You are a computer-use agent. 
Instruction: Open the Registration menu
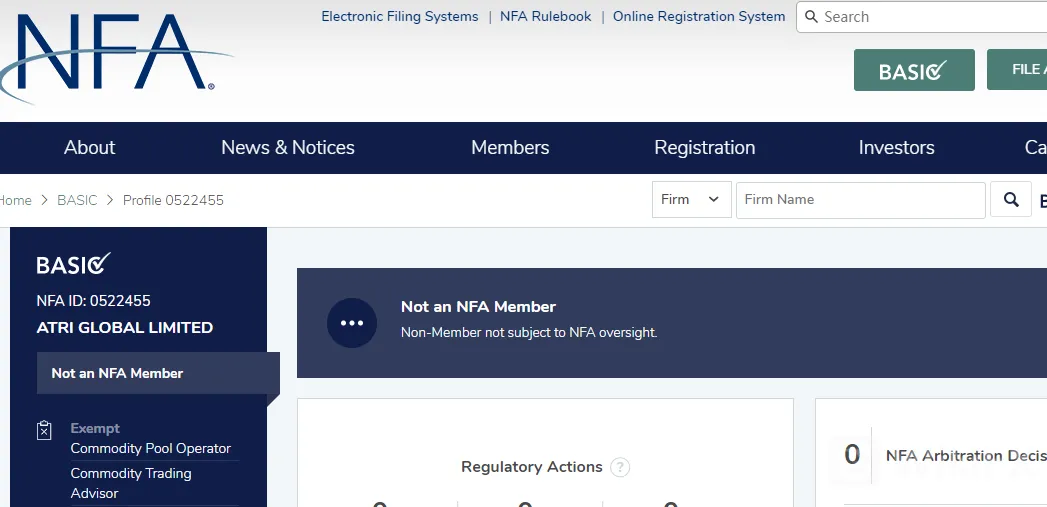click(704, 148)
